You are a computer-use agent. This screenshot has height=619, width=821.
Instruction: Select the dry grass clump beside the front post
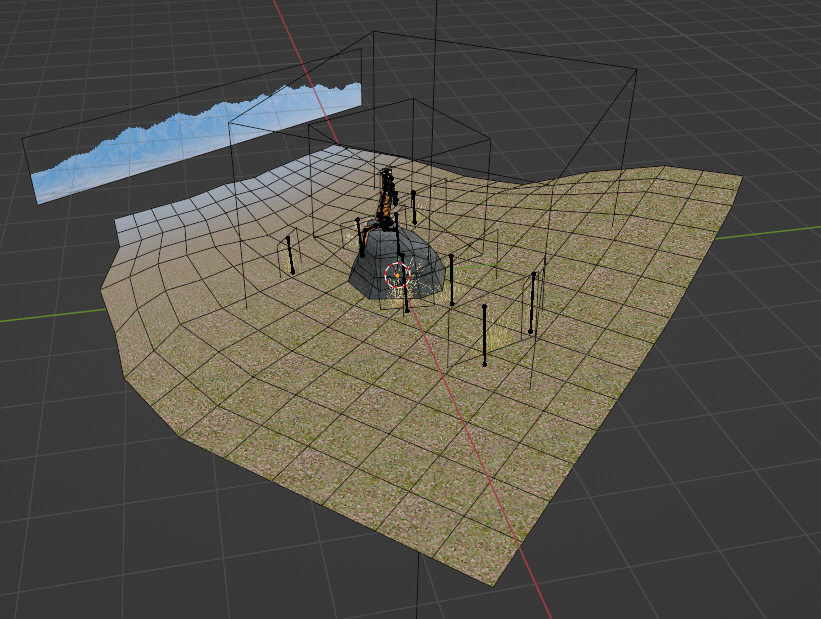point(497,335)
